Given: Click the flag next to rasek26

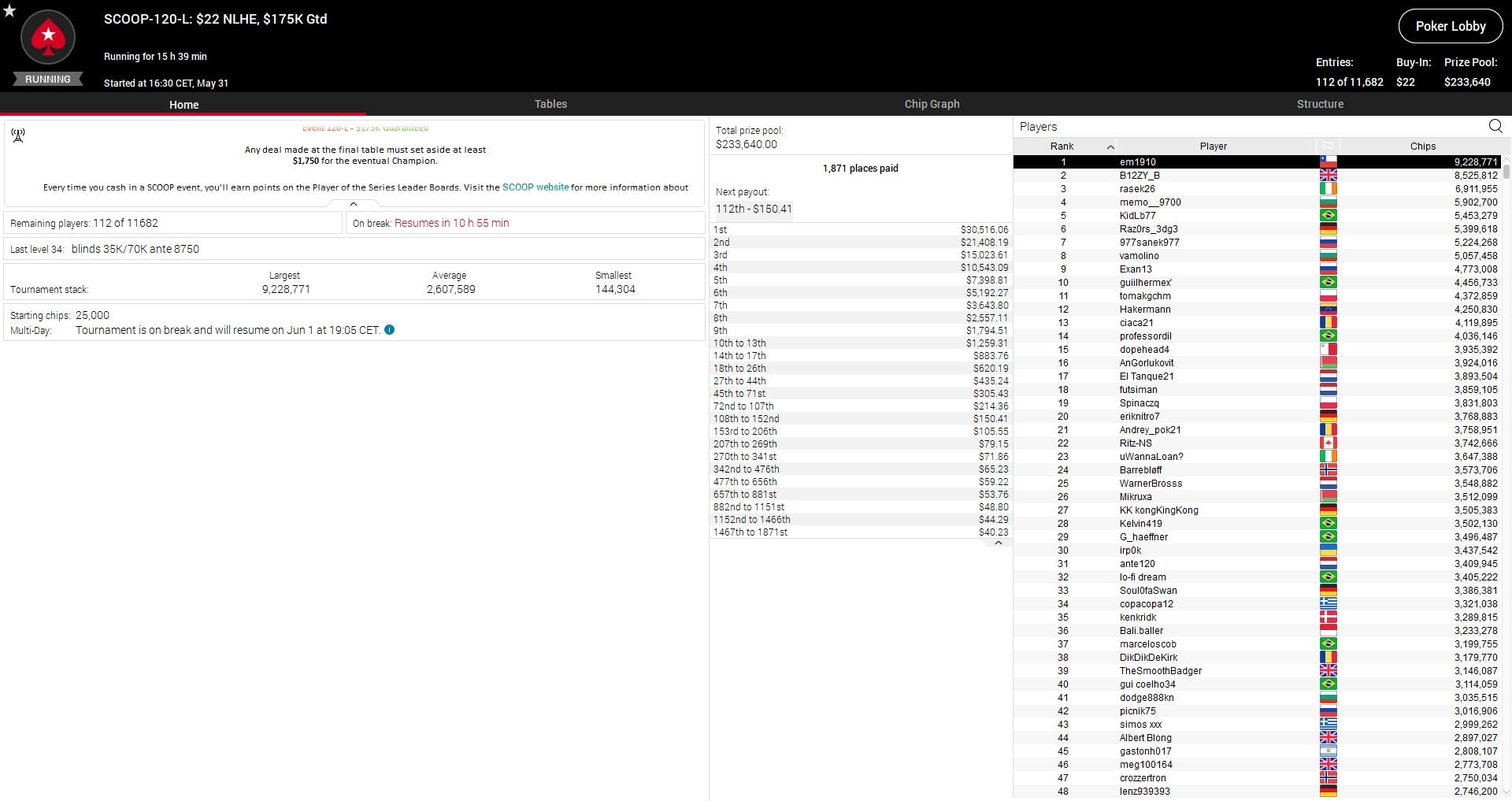Looking at the screenshot, I should coord(1329,189).
